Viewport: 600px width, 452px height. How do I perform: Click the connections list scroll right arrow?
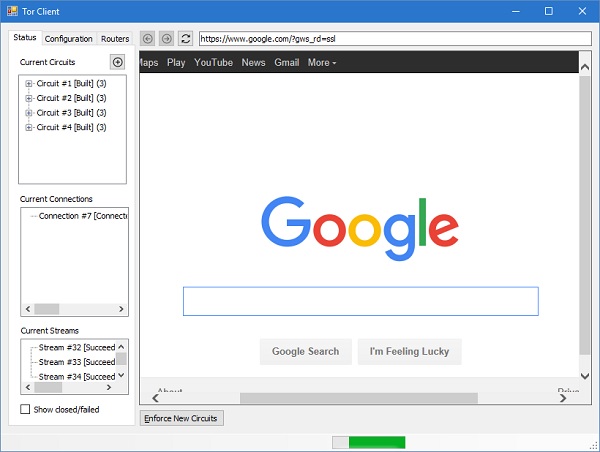[x=121, y=309]
